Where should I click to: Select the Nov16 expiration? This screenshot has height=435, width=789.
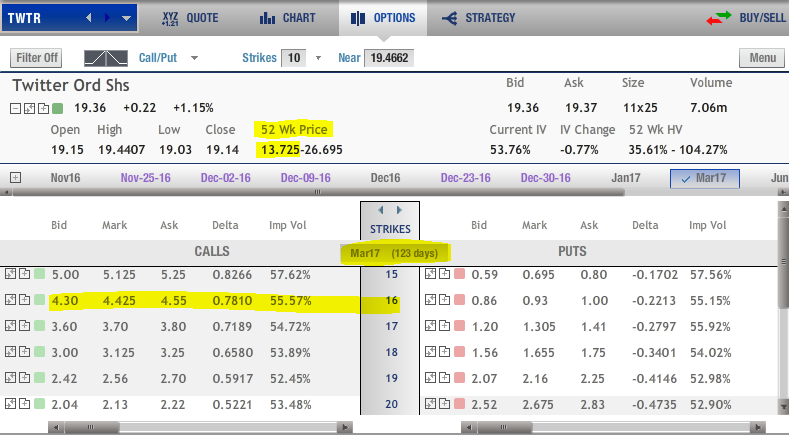pyautogui.click(x=65, y=178)
